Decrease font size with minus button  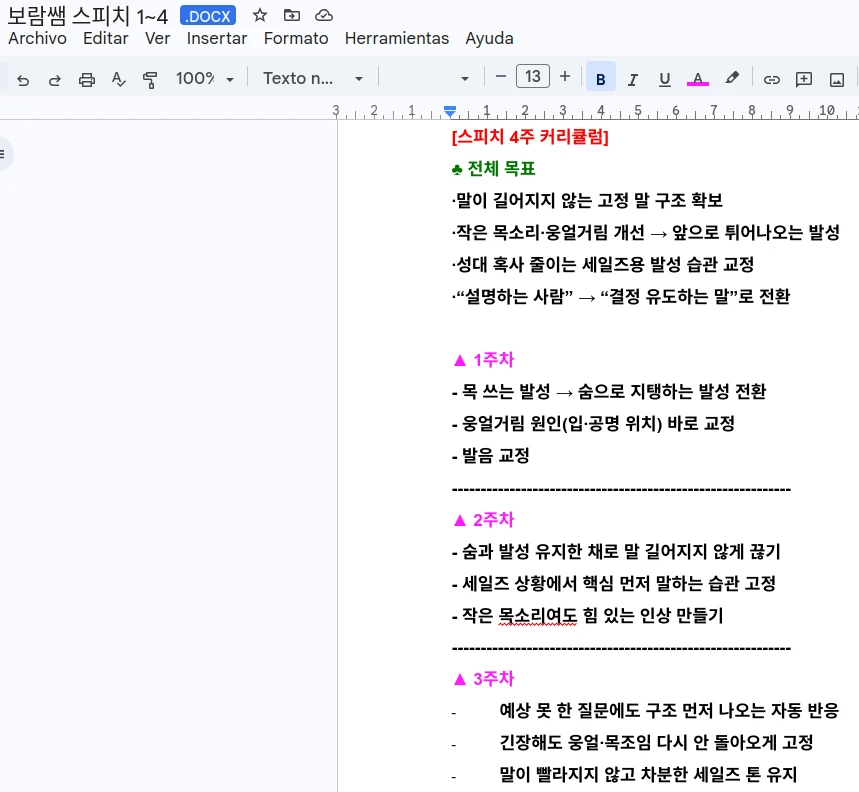click(500, 77)
